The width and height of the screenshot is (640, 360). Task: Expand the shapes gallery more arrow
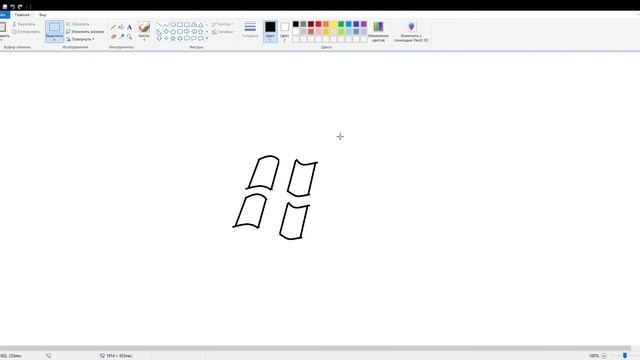click(x=207, y=38)
